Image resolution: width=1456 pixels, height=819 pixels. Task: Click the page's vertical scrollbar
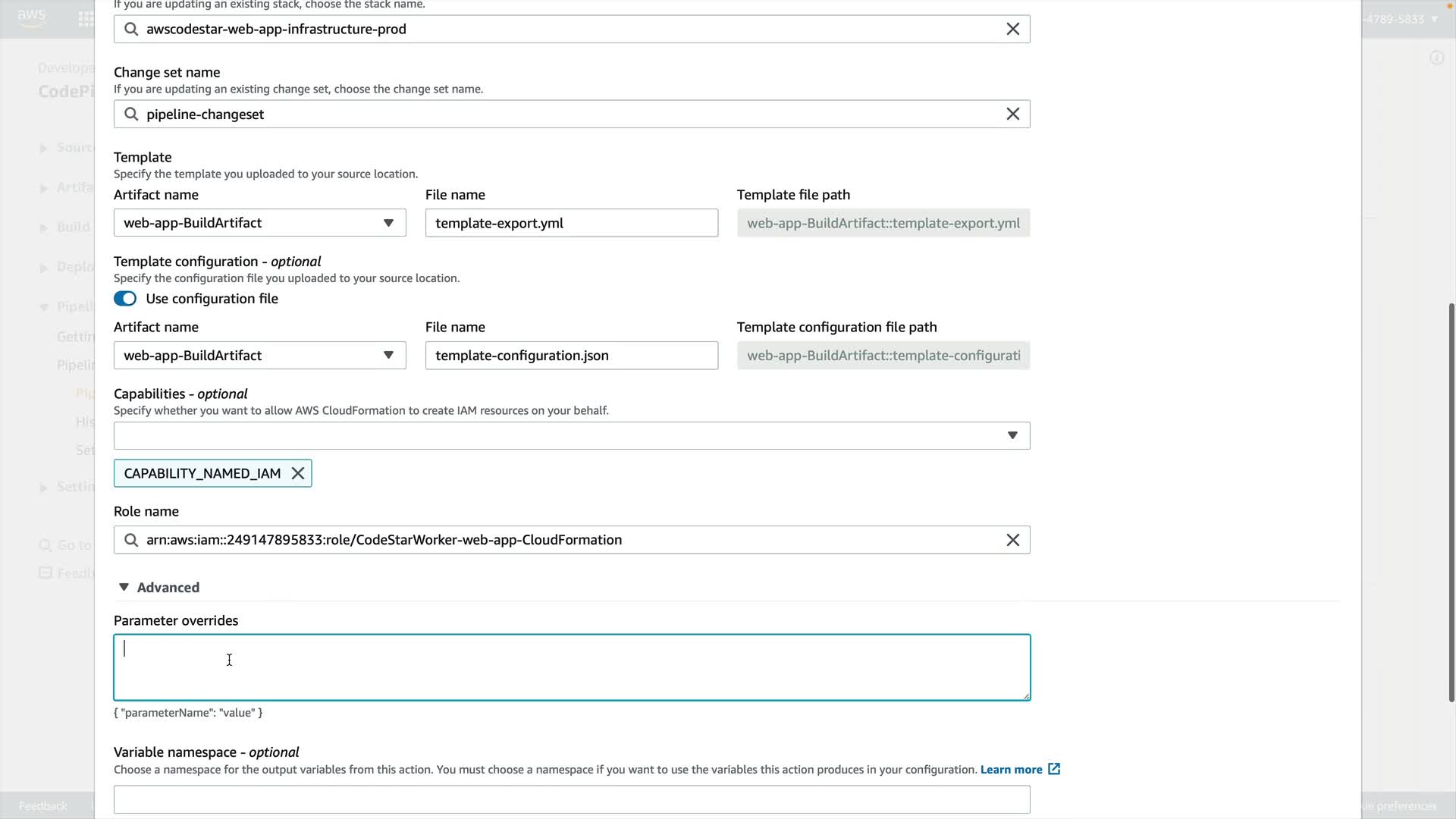pyautogui.click(x=1451, y=500)
